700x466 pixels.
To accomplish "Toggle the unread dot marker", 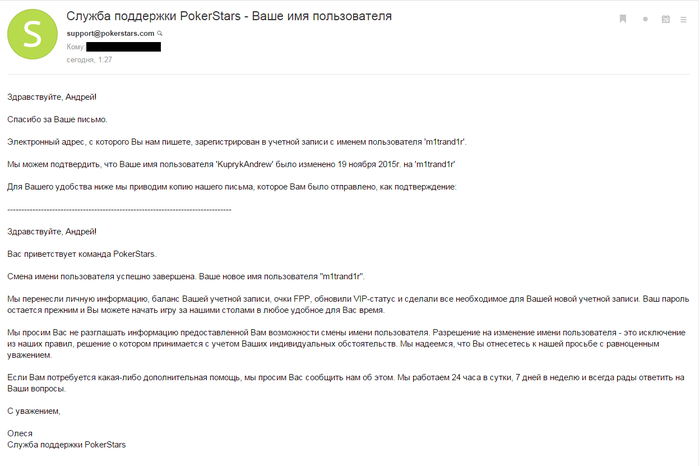I will tap(645, 19).
